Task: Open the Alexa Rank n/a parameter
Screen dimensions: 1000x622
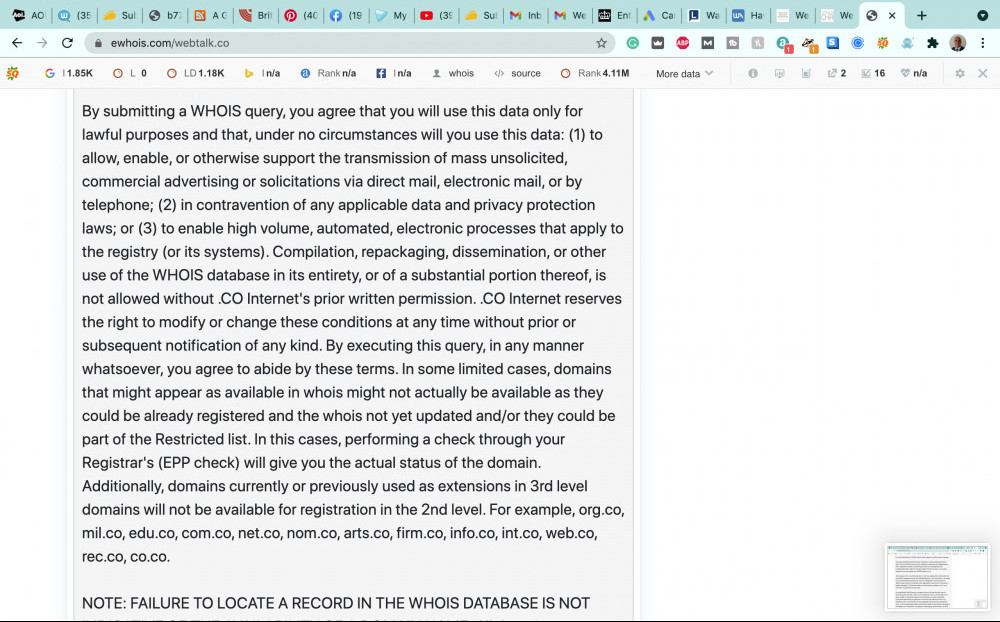Action: 328,73
